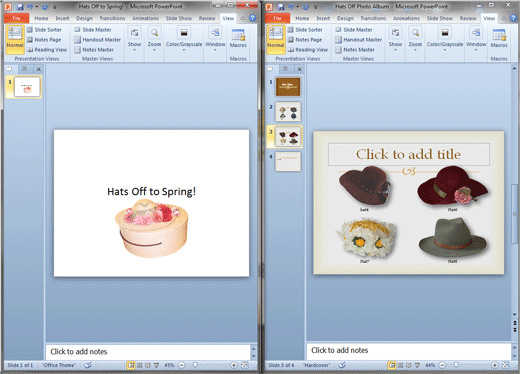
Task: Click Macros button in Photo Album window
Action: pos(499,38)
